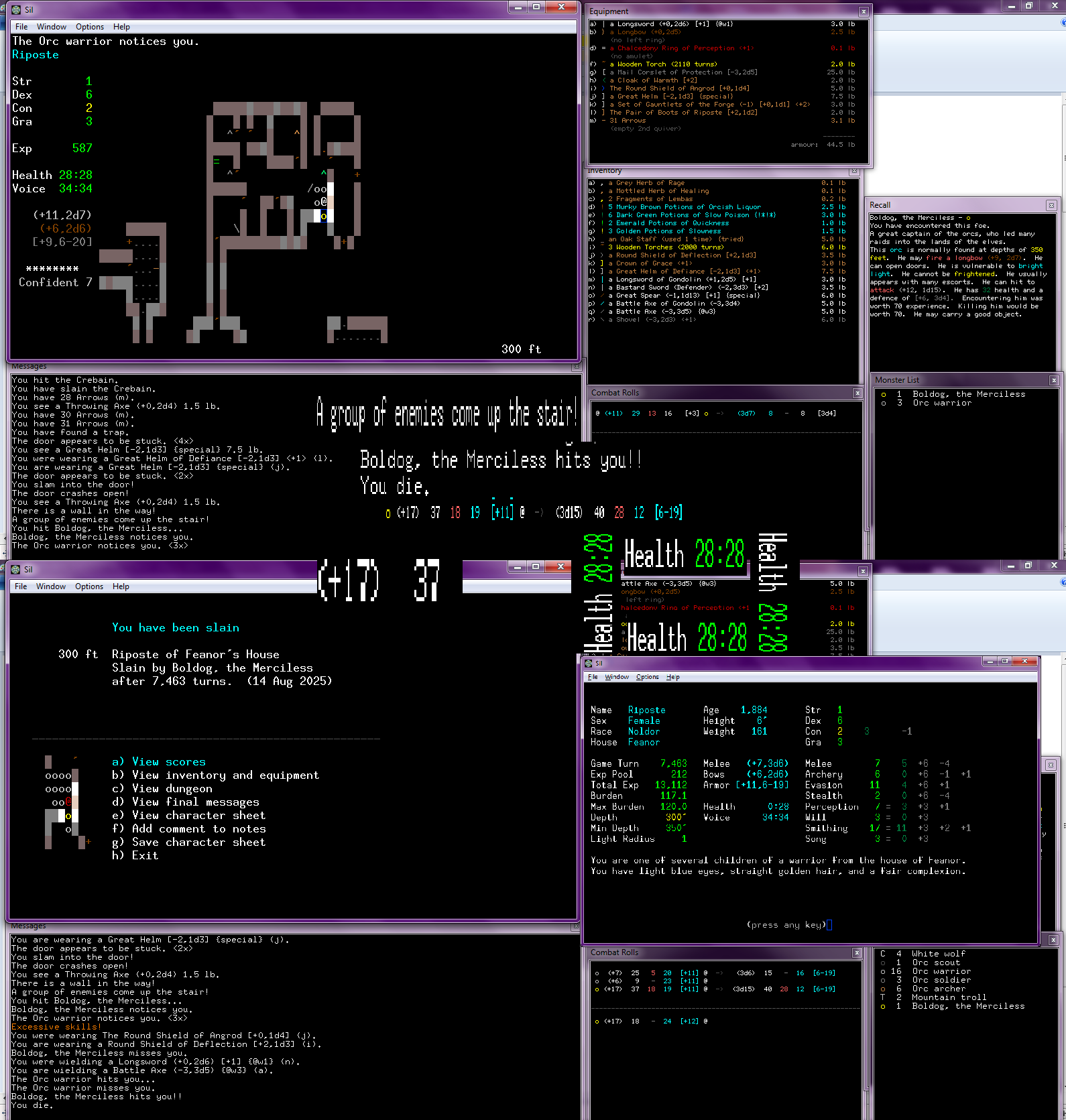Select 'g) Save character sheet' option
Image resolution: width=1066 pixels, height=1120 pixels.
coord(189,842)
